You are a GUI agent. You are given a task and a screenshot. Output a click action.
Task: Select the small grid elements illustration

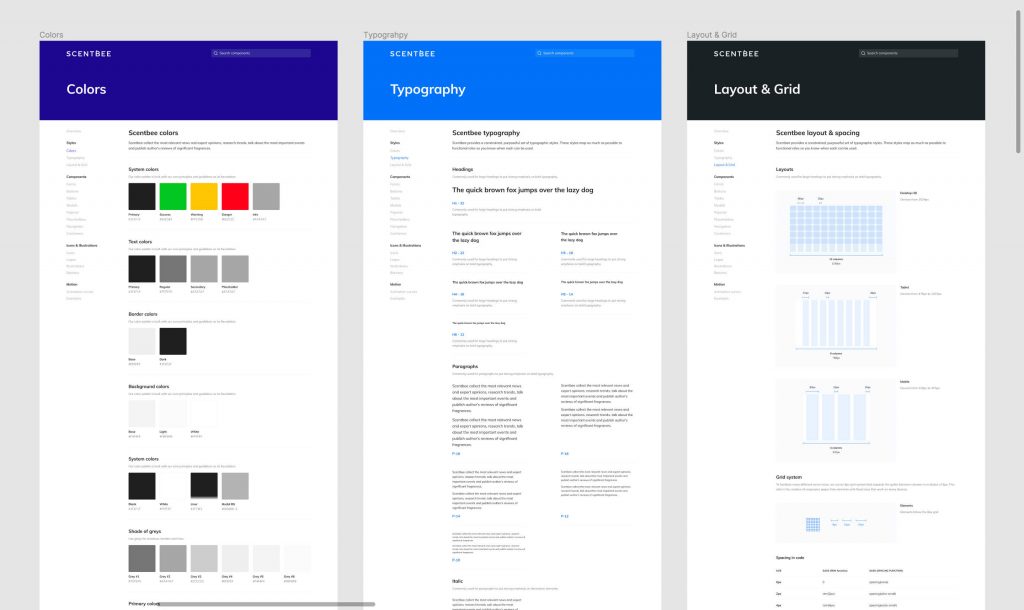pyautogui.click(x=835, y=523)
